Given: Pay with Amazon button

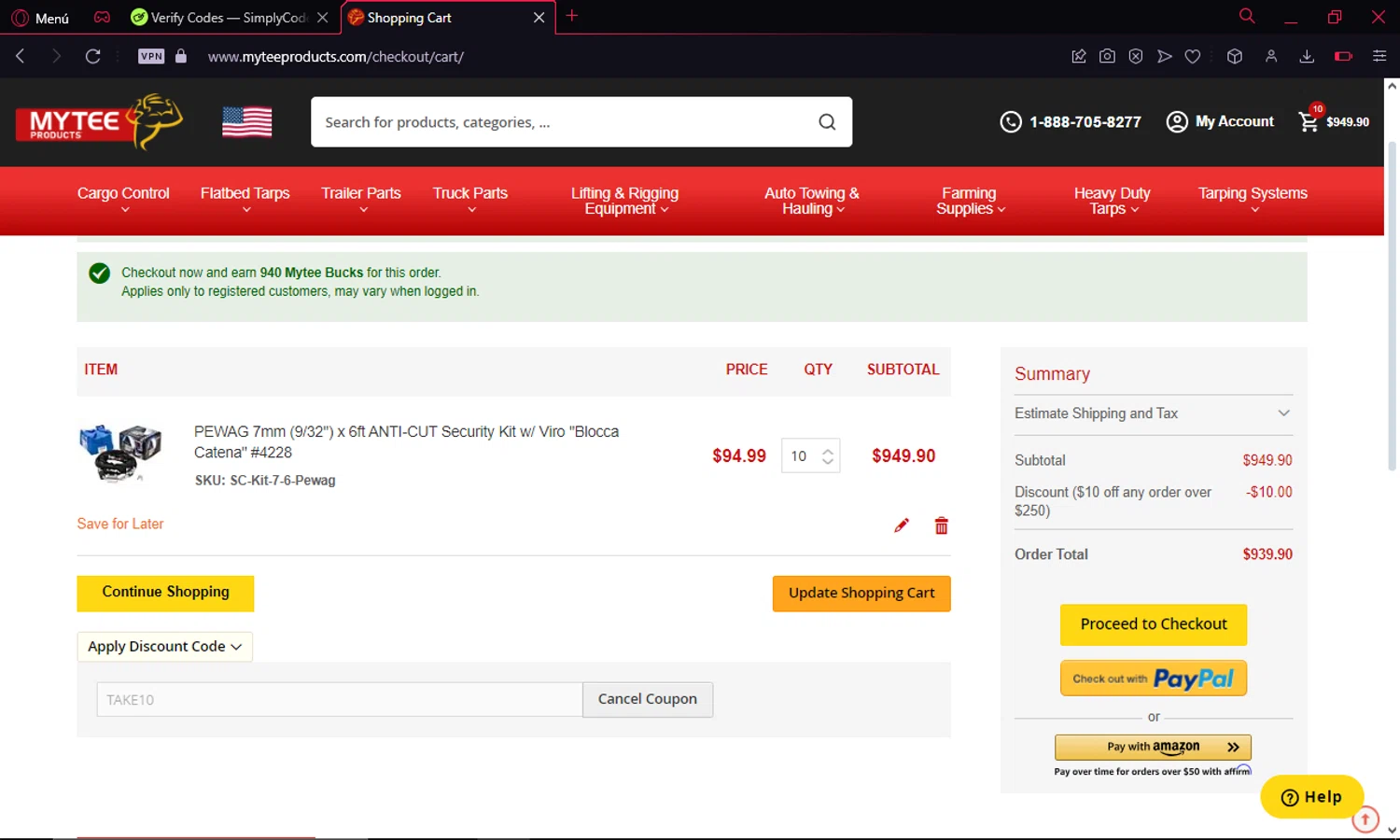Looking at the screenshot, I should coord(1154,747).
